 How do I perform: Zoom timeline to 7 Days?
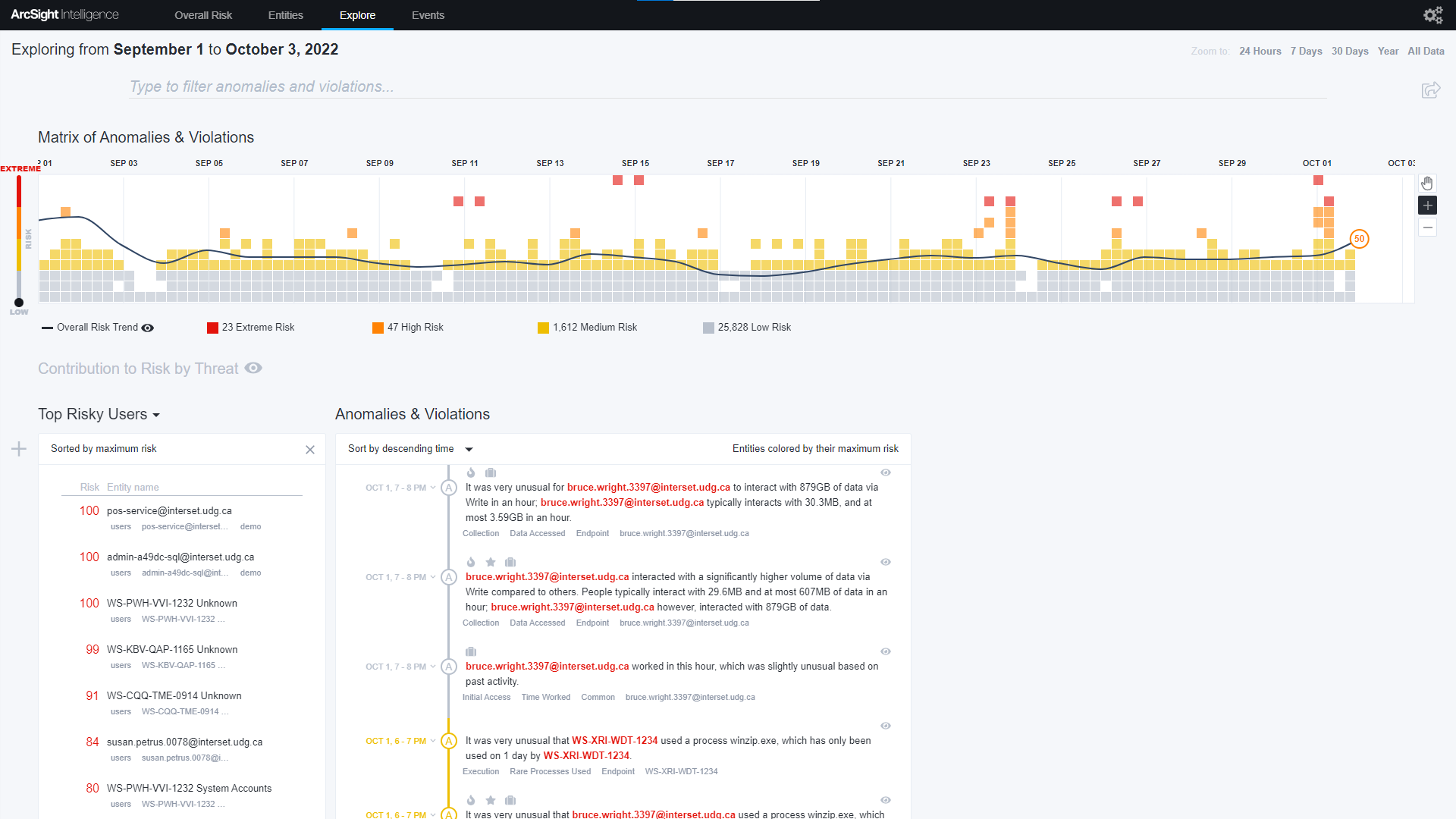click(x=1306, y=51)
